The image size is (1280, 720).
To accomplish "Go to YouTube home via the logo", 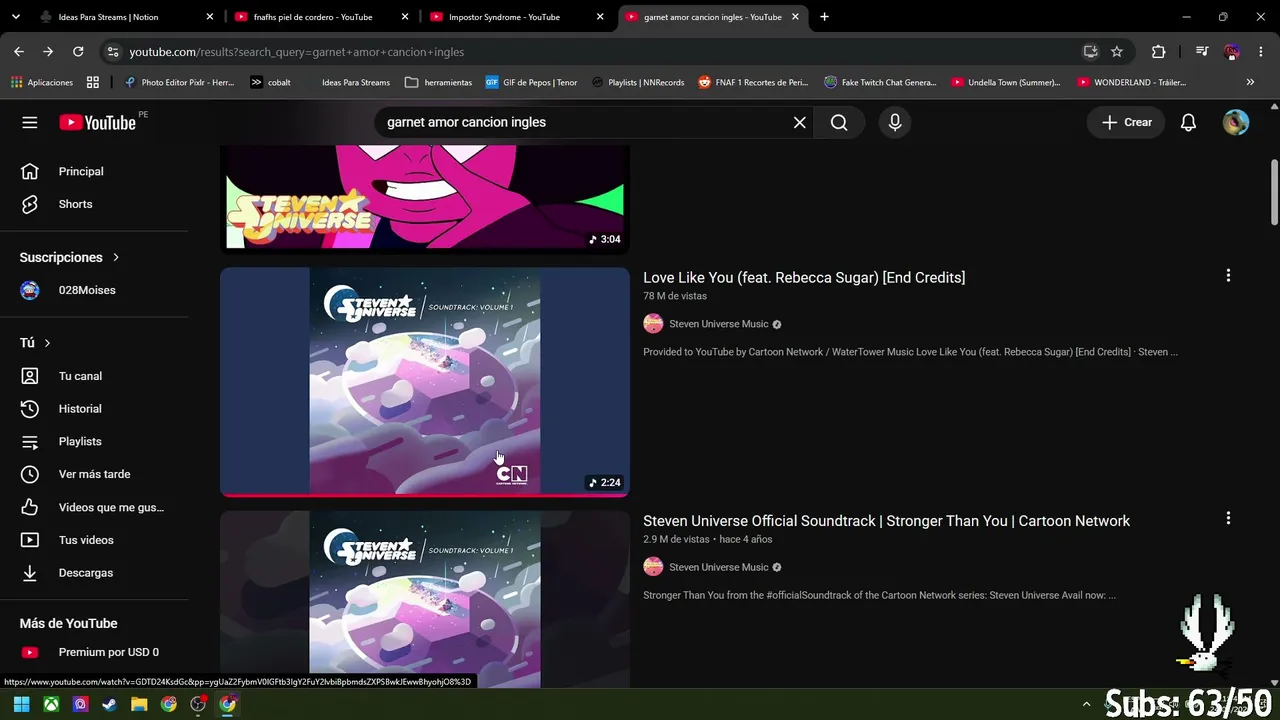I will [97, 122].
